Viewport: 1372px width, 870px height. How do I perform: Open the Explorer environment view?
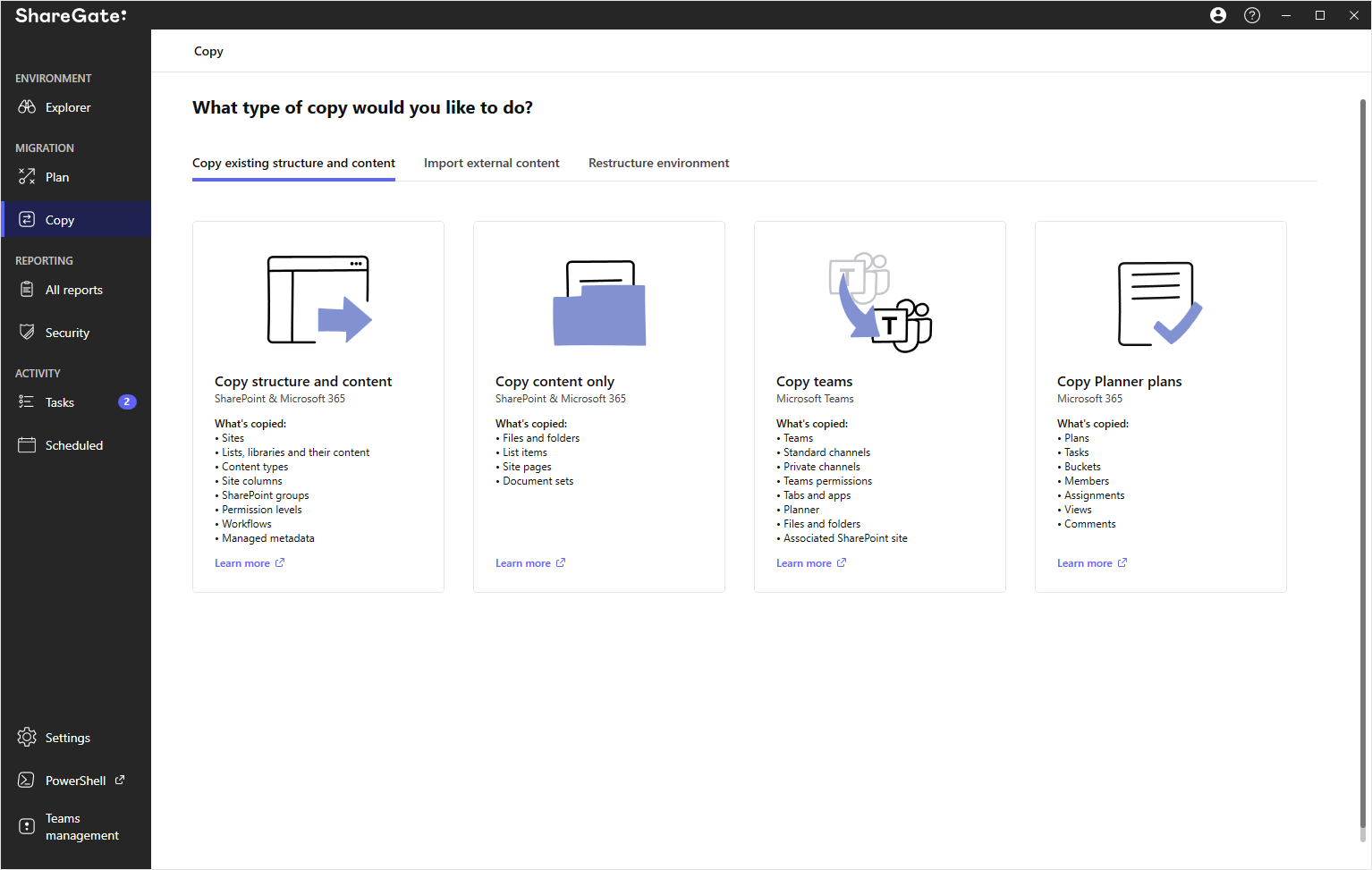click(x=67, y=106)
